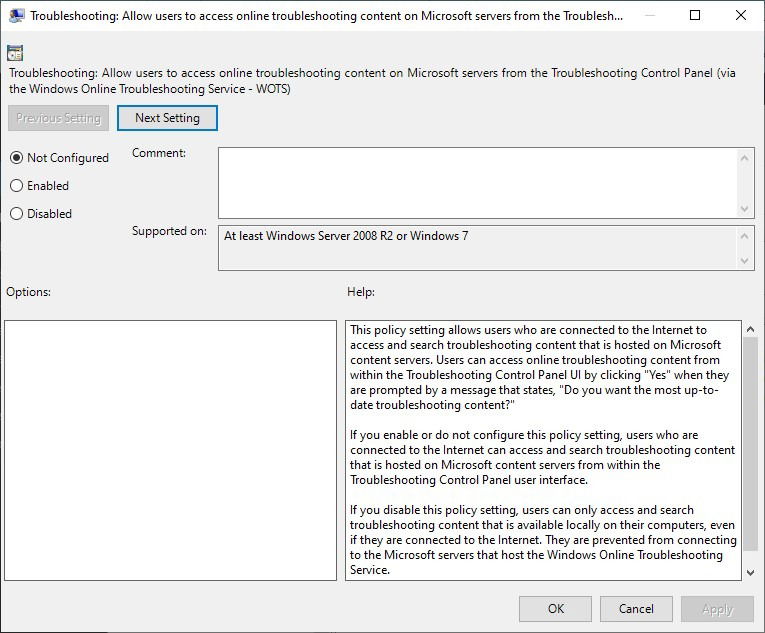Confirm with the OK button
The image size is (765, 633).
click(x=555, y=609)
